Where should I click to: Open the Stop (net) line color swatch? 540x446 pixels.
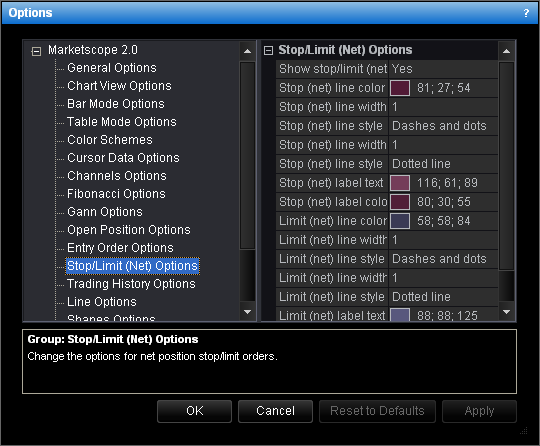(400, 88)
